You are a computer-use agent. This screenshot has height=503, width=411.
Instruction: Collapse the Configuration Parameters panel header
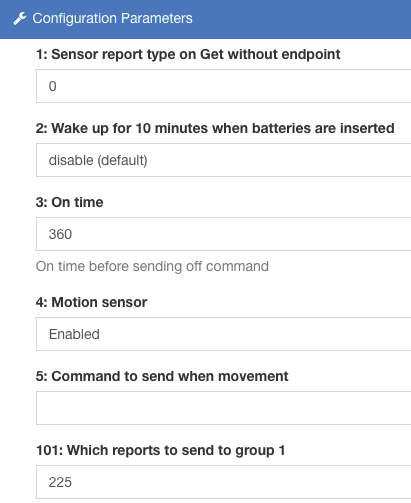point(205,19)
